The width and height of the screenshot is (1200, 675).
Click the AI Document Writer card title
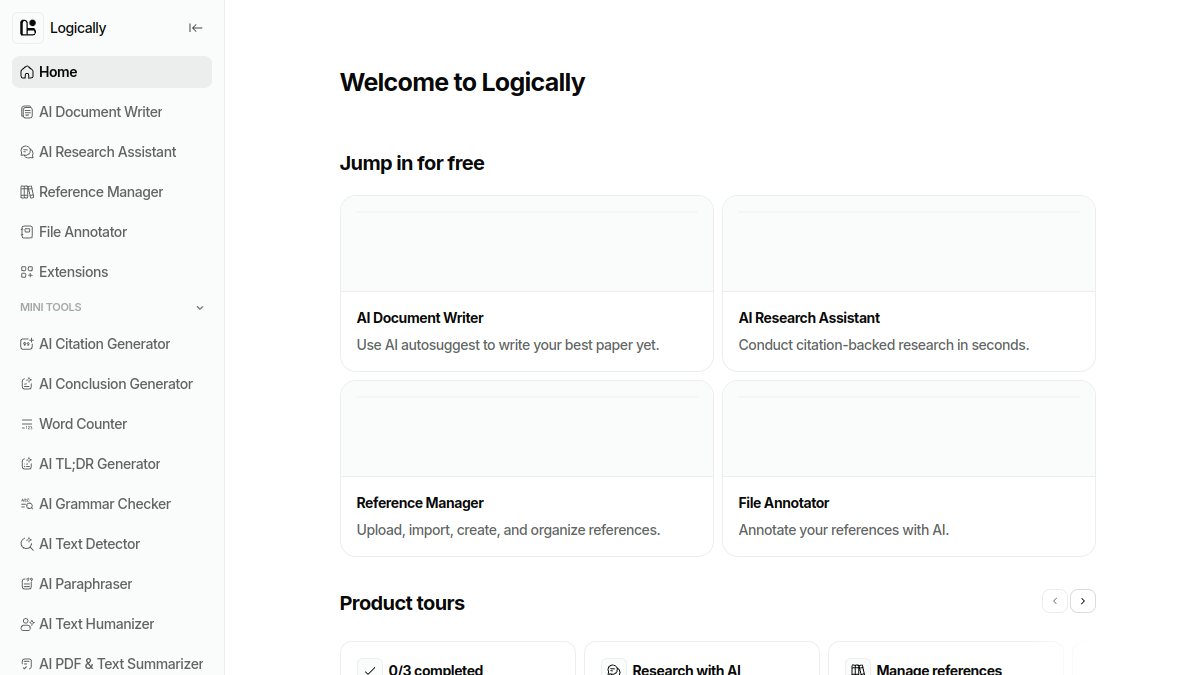tap(420, 318)
